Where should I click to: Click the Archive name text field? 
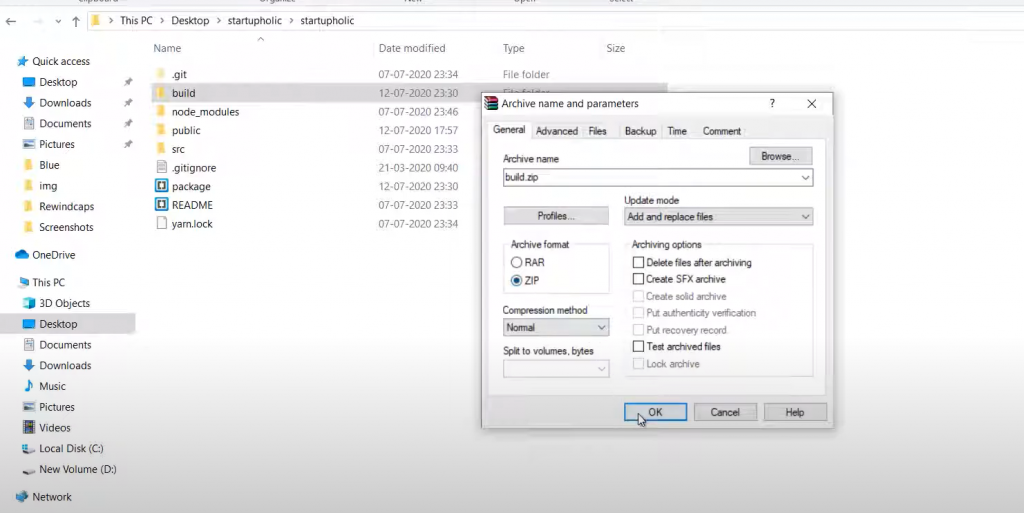pyautogui.click(x=650, y=178)
